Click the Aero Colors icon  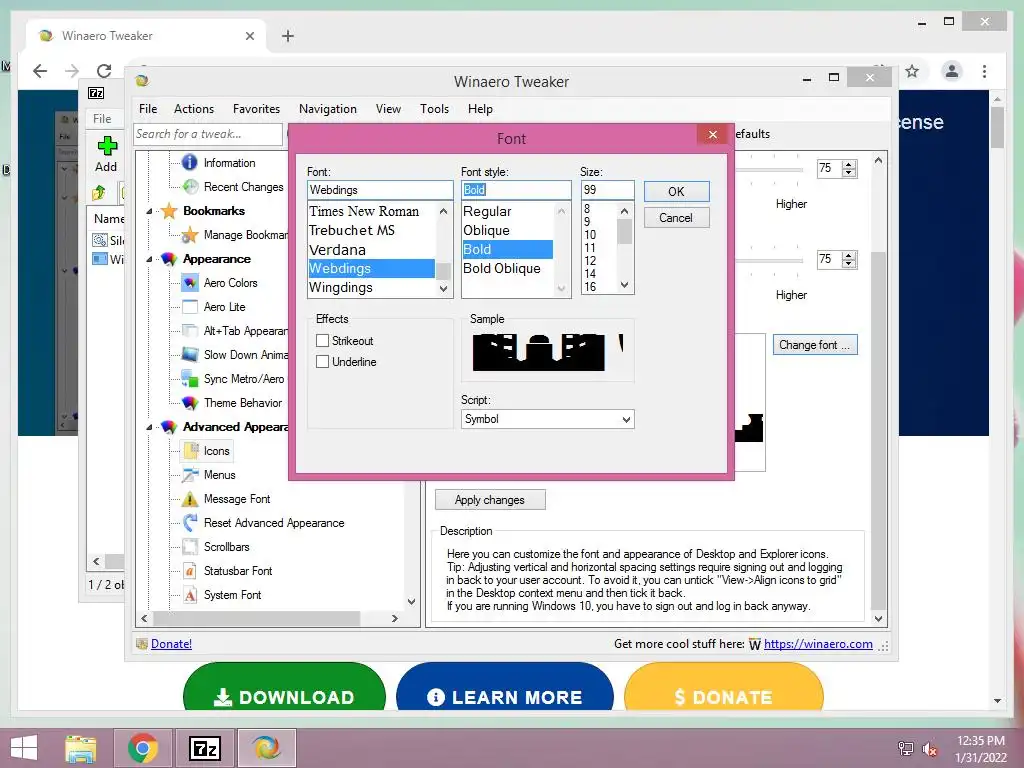(190, 283)
